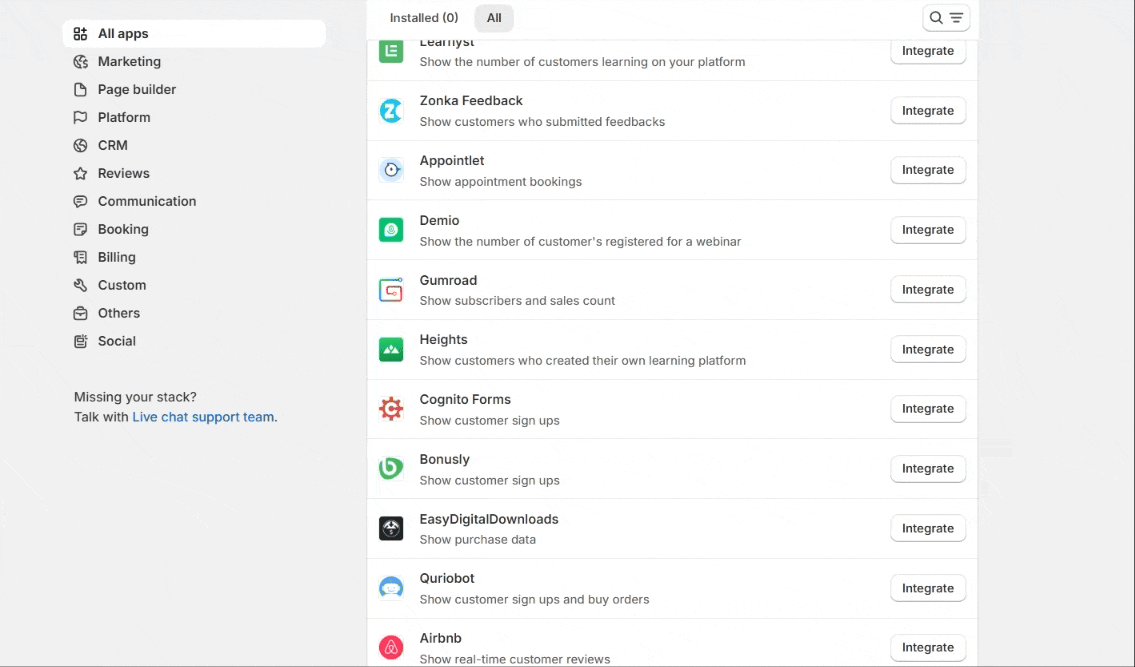Click the Bonusly app logo
The height and width of the screenshot is (667, 1135).
tap(391, 469)
